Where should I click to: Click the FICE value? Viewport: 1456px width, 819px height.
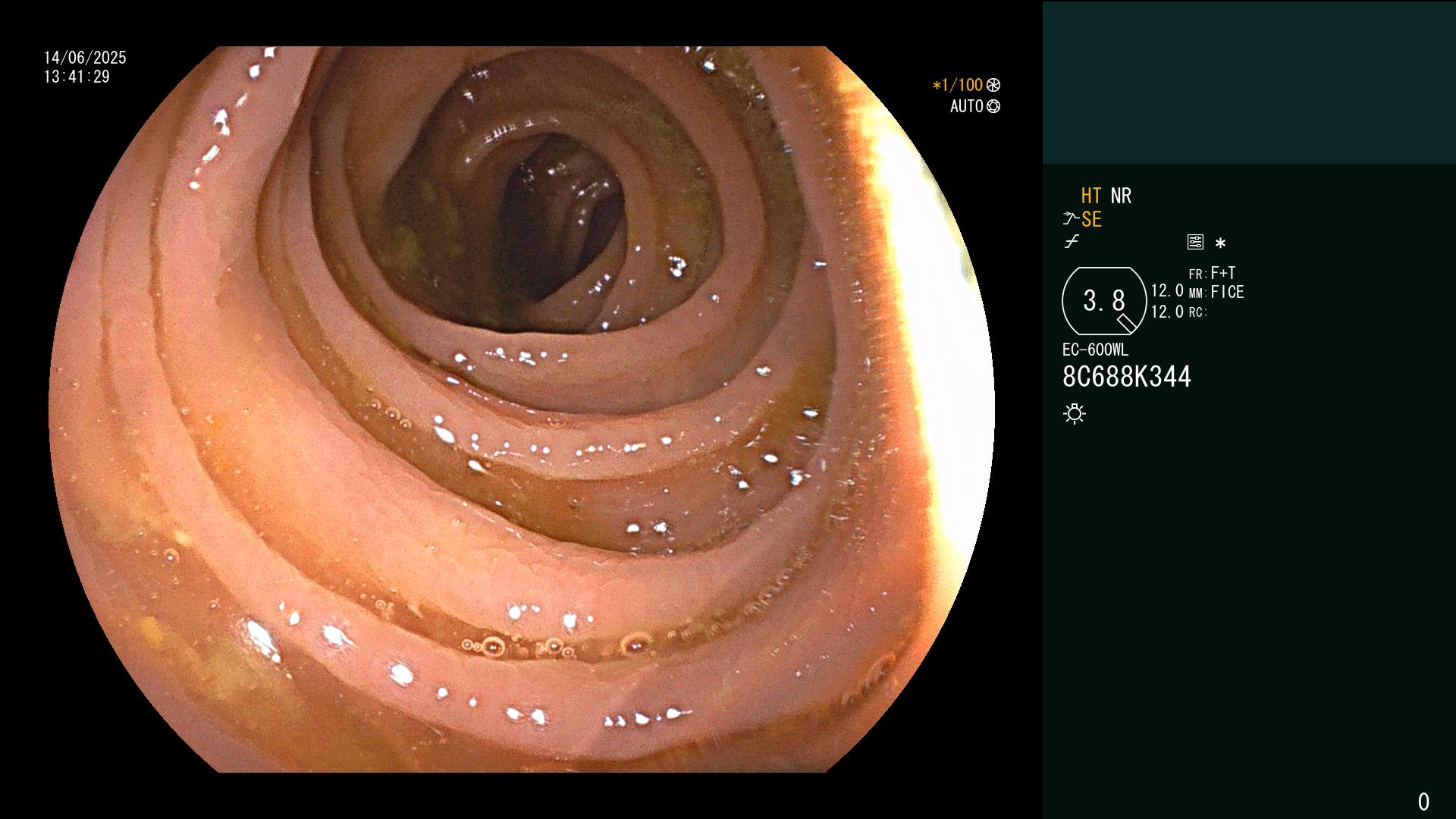pyautogui.click(x=1227, y=292)
